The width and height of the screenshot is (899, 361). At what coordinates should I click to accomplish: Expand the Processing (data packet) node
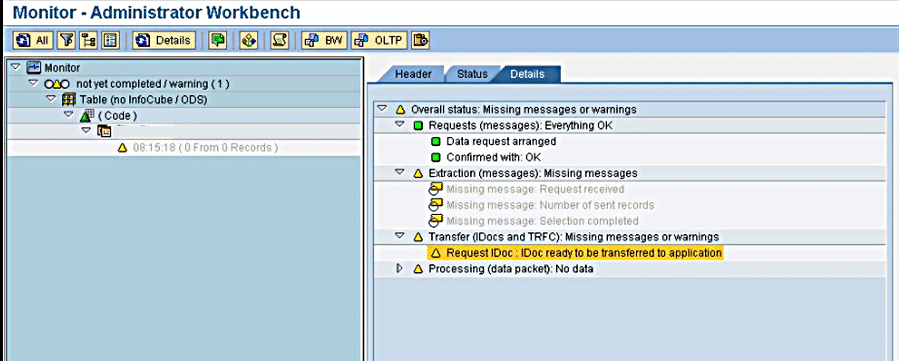click(x=400, y=268)
